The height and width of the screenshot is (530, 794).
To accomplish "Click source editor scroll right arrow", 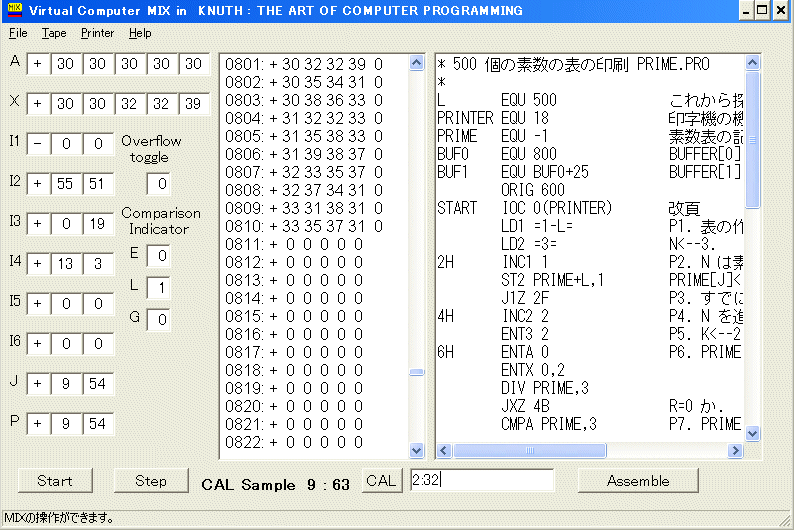I will [x=735, y=450].
